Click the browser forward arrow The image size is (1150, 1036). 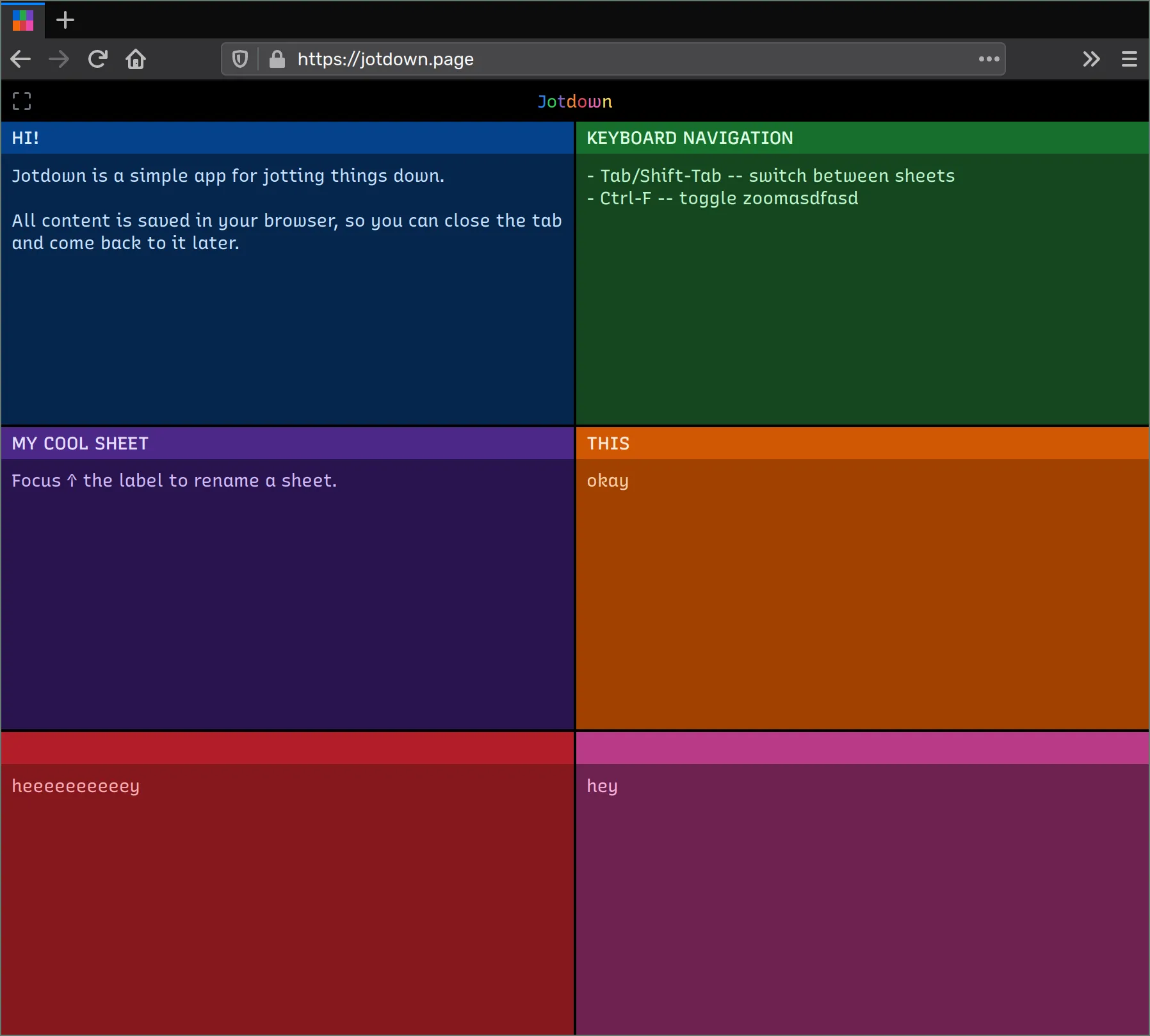click(59, 60)
